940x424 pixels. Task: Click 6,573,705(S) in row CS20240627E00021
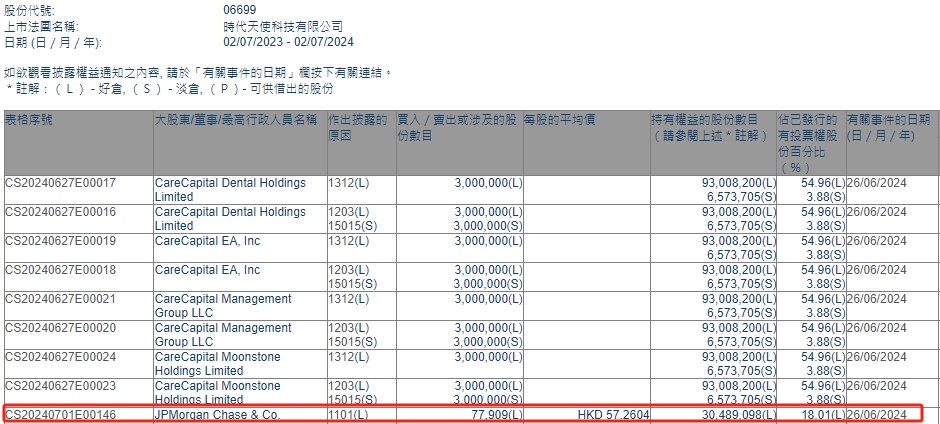(x=742, y=312)
